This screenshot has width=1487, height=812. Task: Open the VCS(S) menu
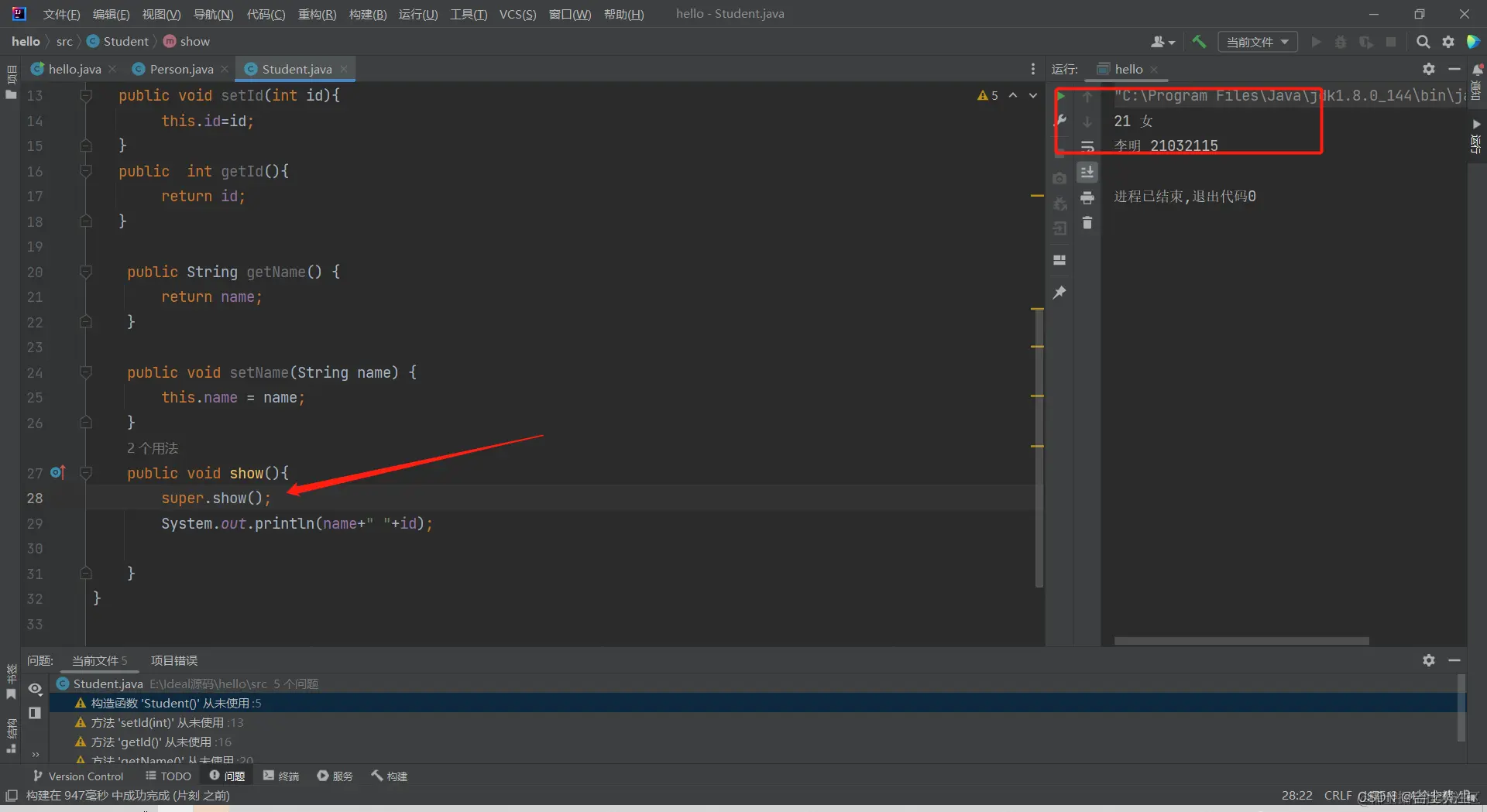click(x=518, y=14)
